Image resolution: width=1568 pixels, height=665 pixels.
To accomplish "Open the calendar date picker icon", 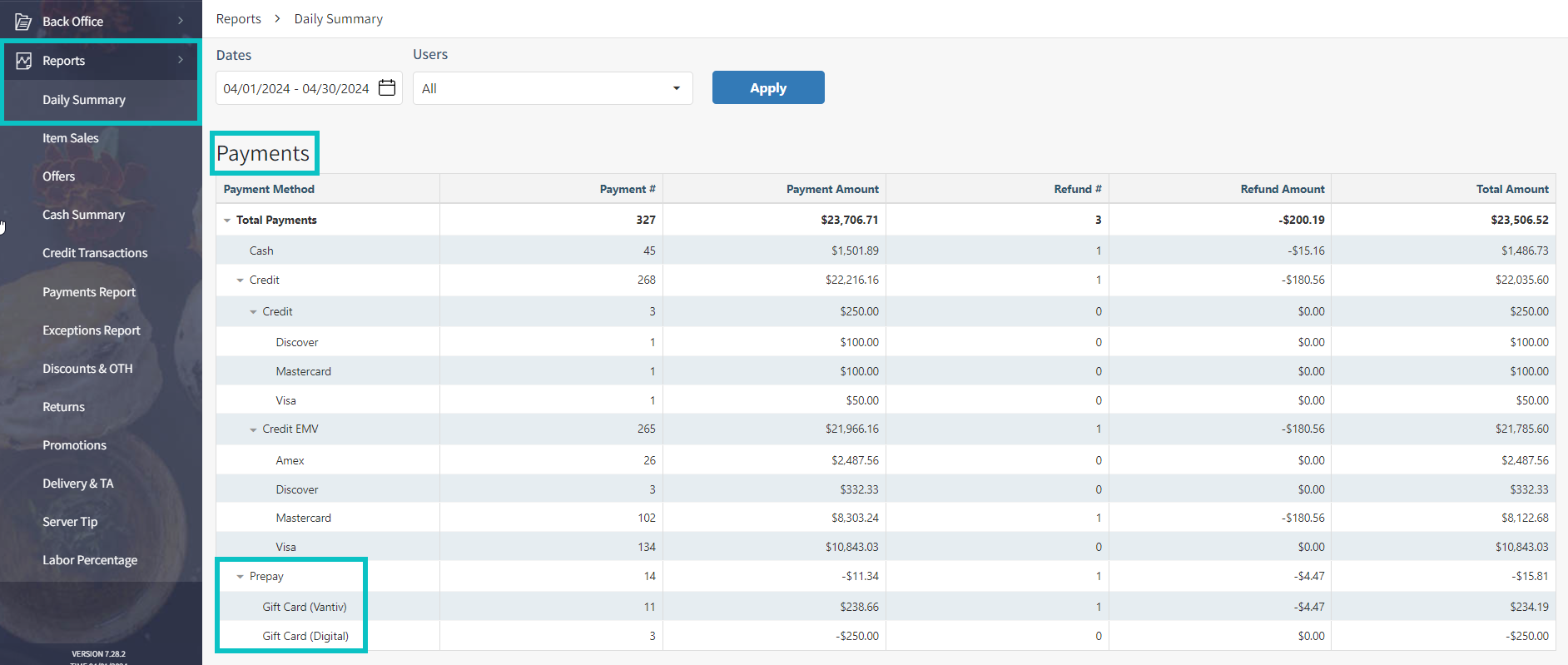I will coord(387,88).
